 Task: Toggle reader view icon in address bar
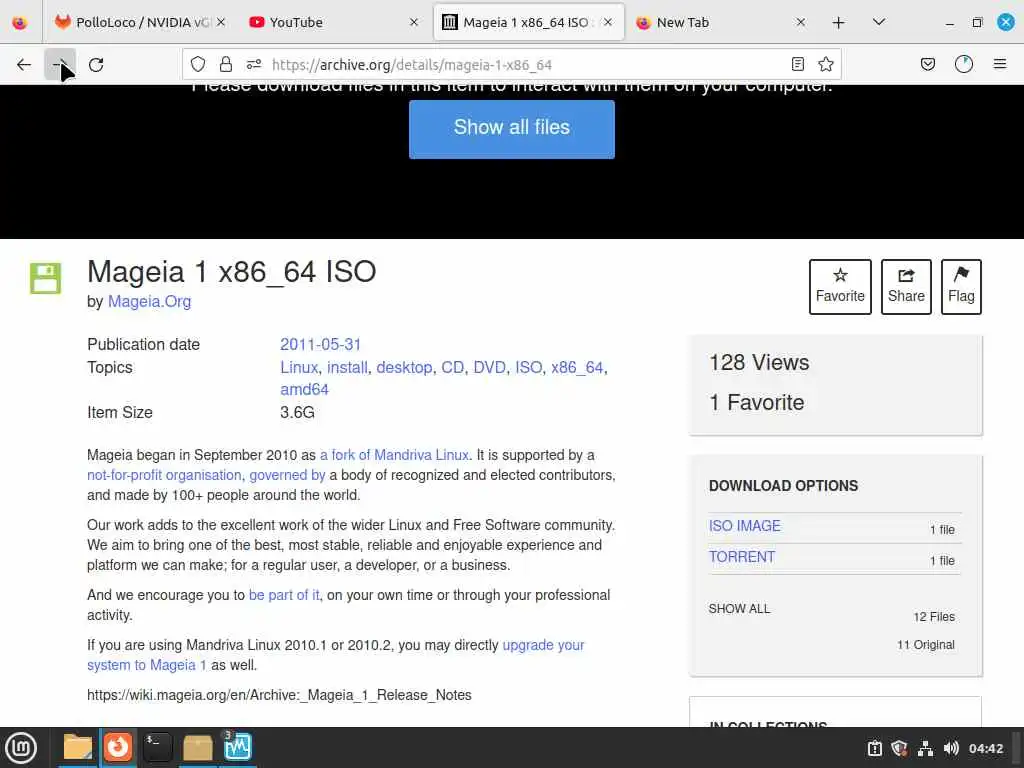(x=797, y=64)
